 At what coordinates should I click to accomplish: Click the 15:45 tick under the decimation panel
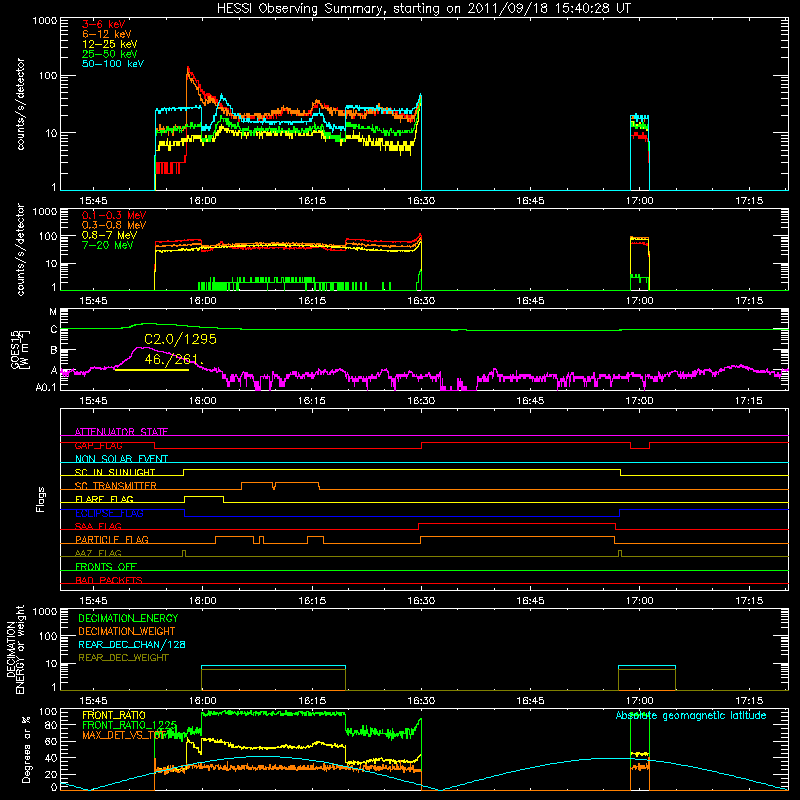coord(93,701)
